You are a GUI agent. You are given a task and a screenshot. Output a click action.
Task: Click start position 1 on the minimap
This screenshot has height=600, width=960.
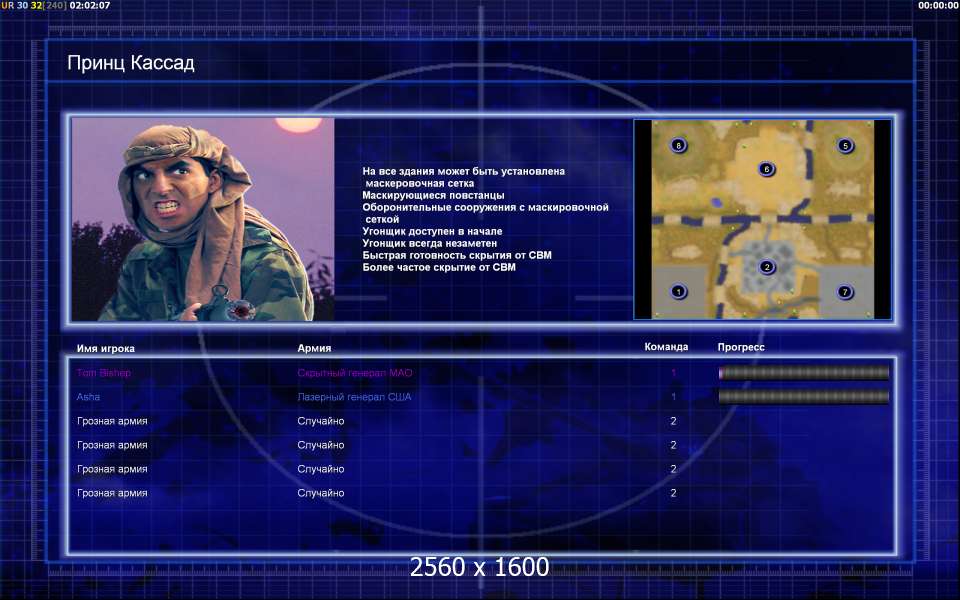coord(678,291)
